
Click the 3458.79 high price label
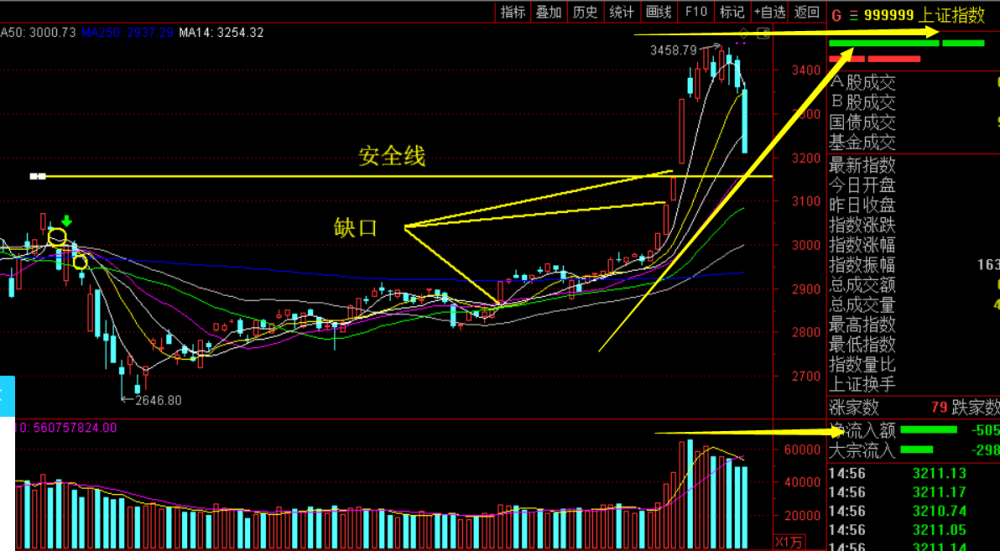coord(674,48)
